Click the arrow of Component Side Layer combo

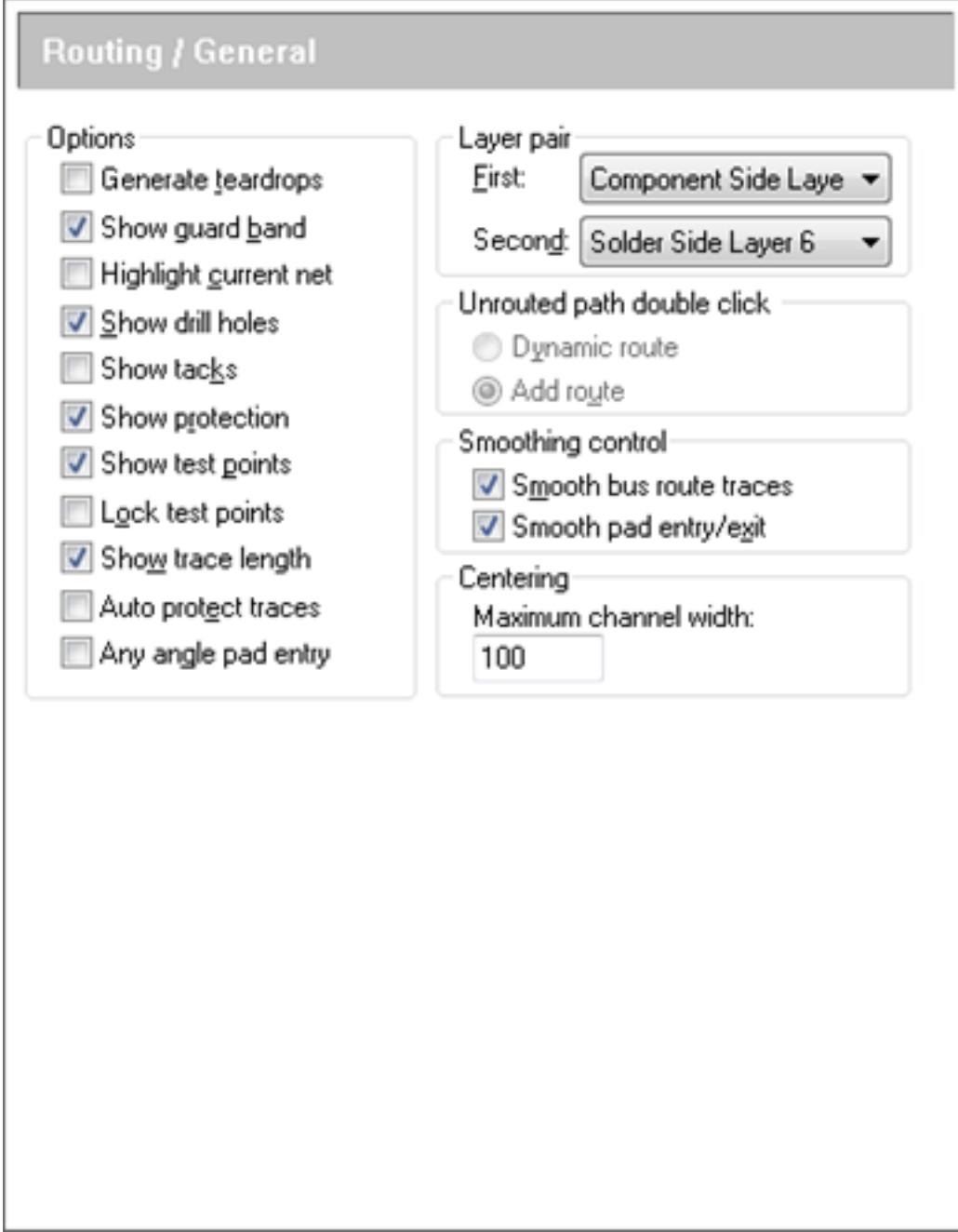[871, 179]
